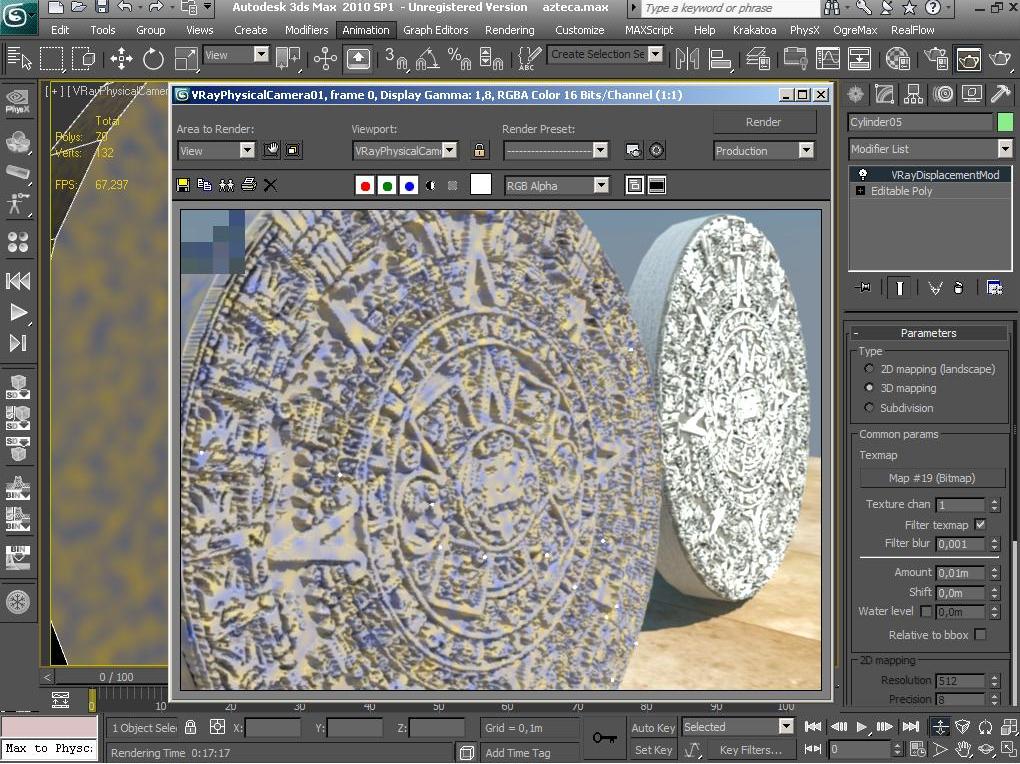Viewport: 1020px width, 764px height.
Task: Open the Motion command panel tab
Action: coord(943,94)
